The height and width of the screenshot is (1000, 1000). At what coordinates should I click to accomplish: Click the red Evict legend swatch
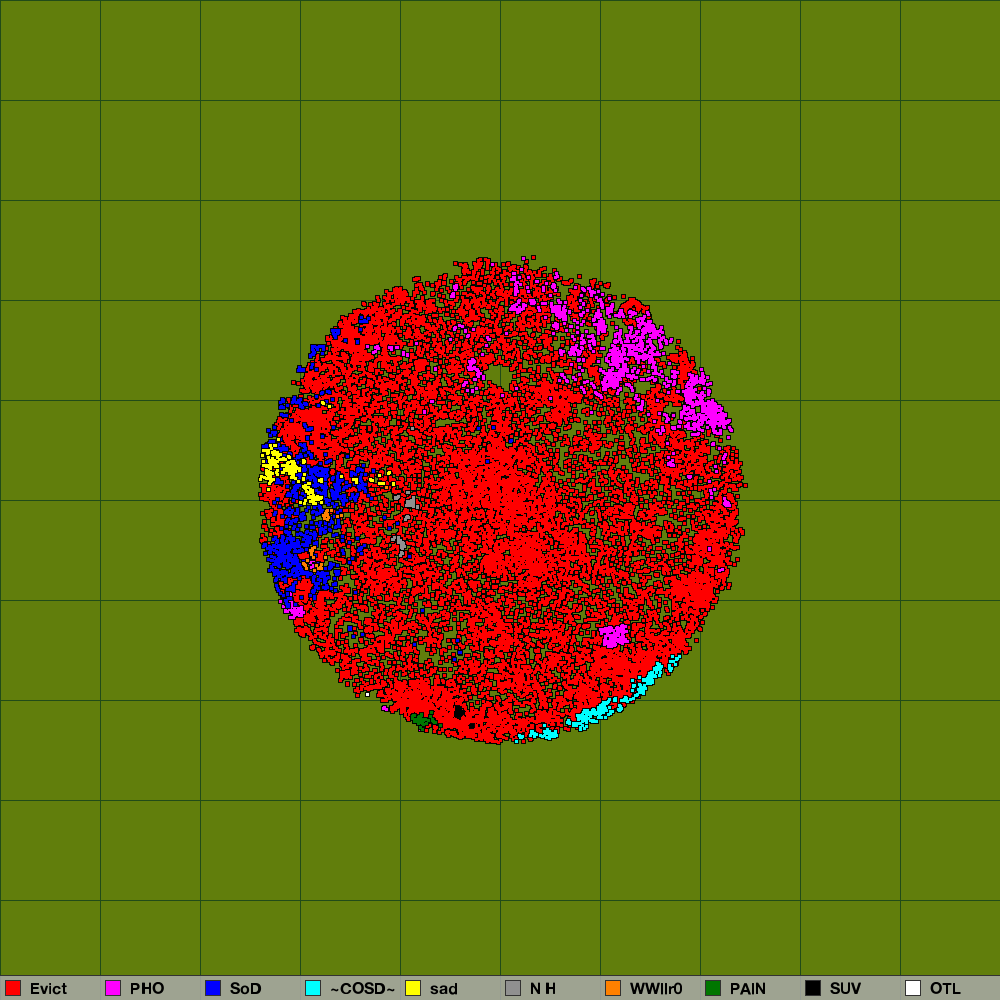pyautogui.click(x=13, y=988)
